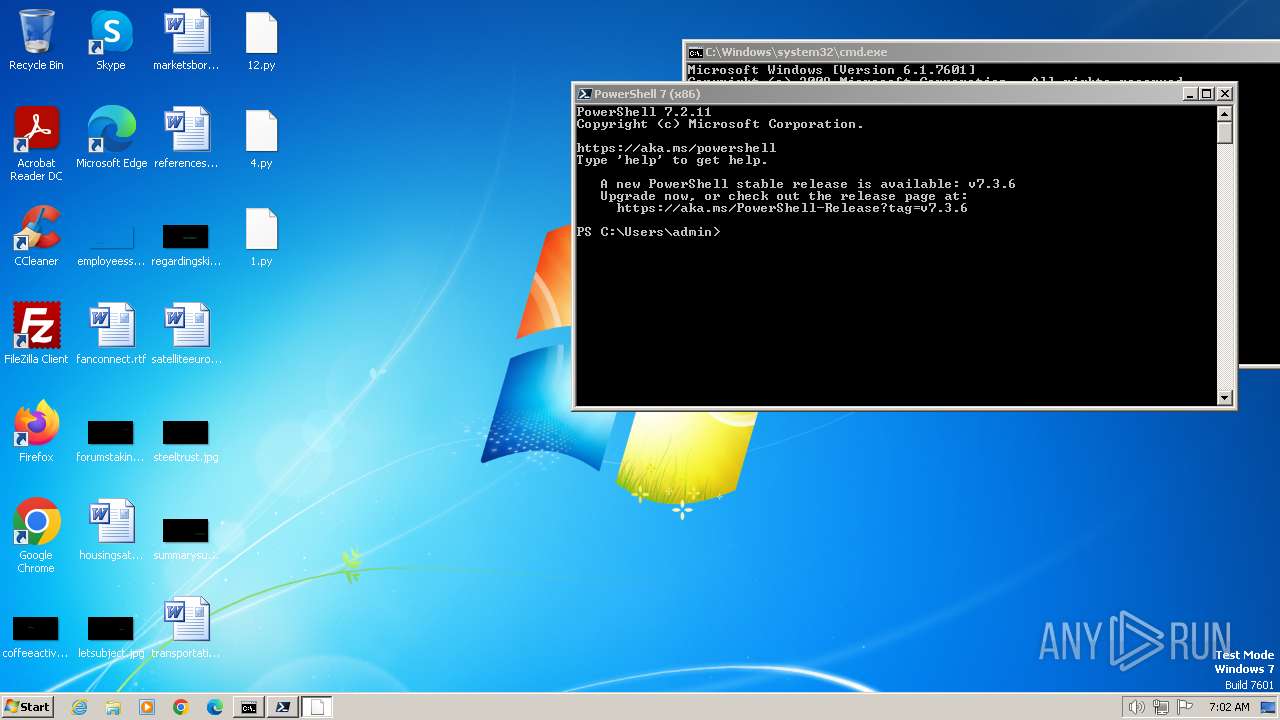Select the transportati Word document icon
Image resolution: width=1280 pixels, height=720 pixels.
click(x=186, y=628)
